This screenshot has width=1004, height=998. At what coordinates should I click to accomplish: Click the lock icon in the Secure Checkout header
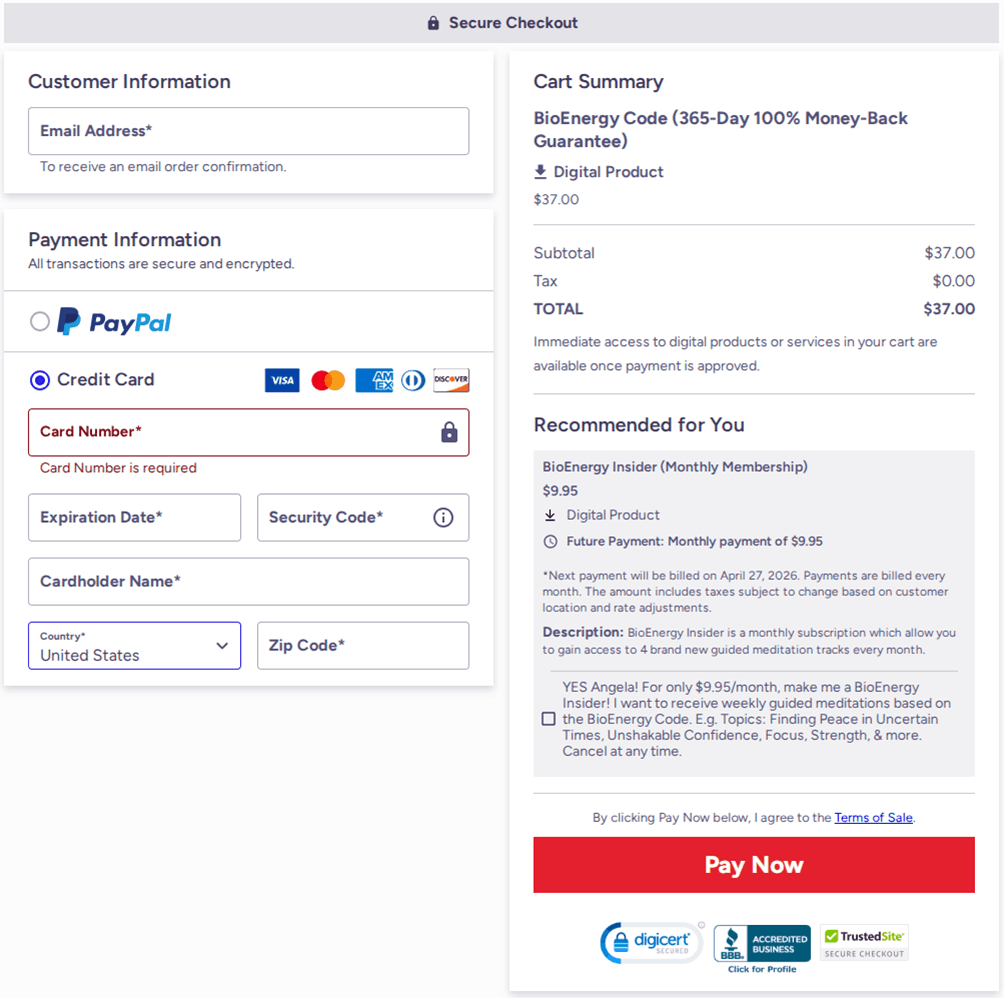[433, 22]
